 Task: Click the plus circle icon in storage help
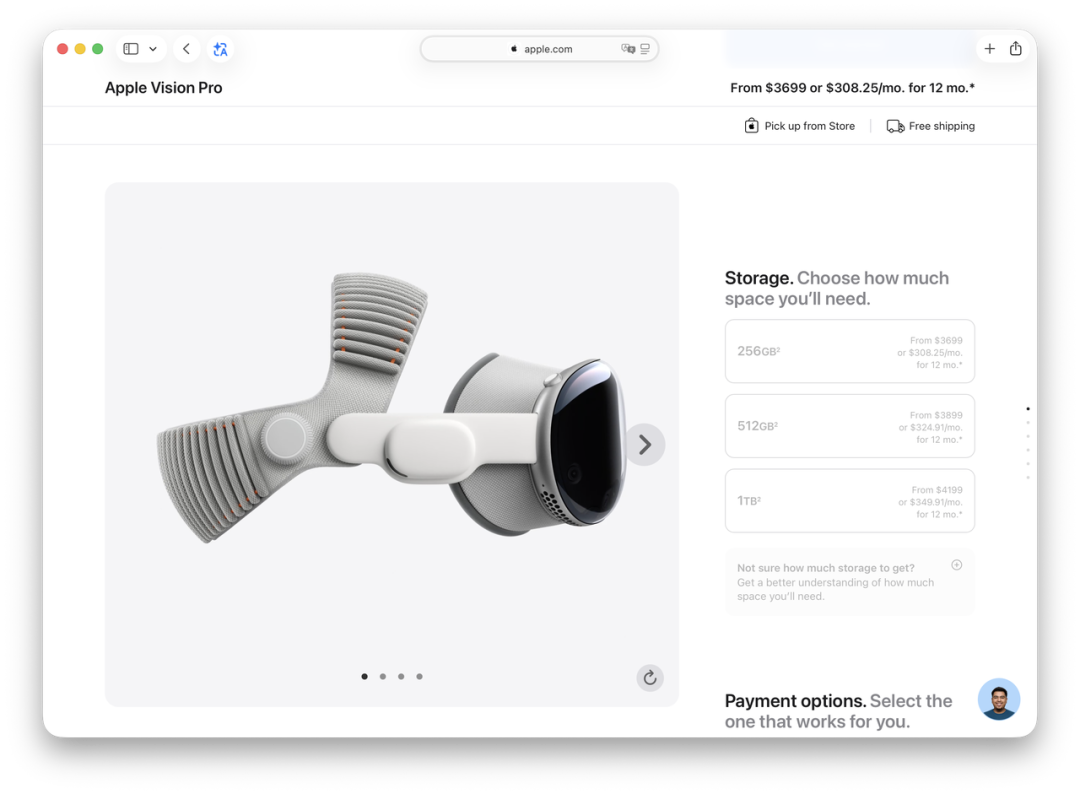(x=957, y=565)
